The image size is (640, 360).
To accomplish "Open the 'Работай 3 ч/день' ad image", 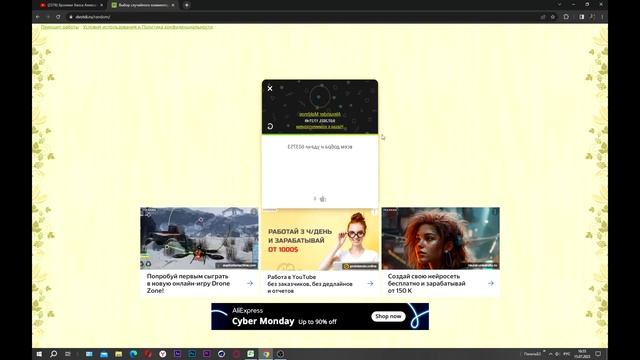I will click(320, 240).
